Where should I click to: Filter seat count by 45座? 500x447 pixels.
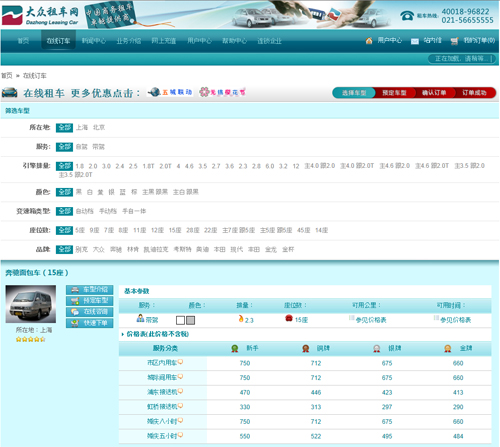[304, 230]
